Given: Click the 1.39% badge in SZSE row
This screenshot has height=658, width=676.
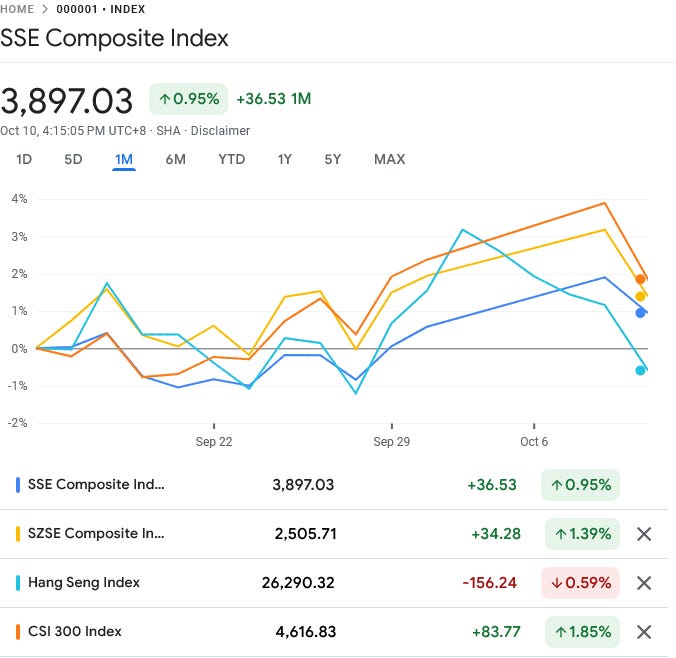Looking at the screenshot, I should (582, 534).
